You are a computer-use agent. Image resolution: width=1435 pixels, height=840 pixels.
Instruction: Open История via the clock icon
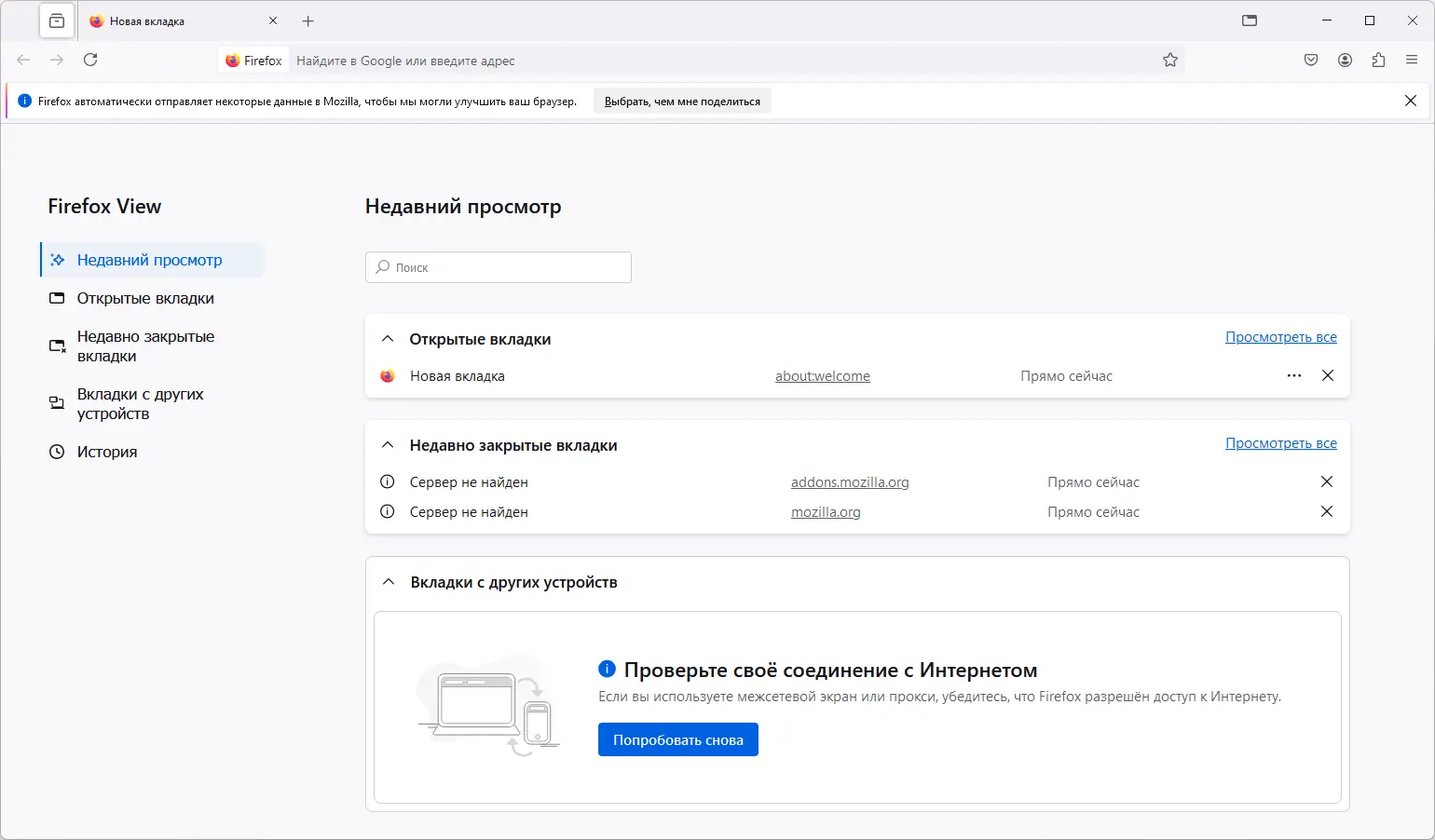click(x=56, y=452)
